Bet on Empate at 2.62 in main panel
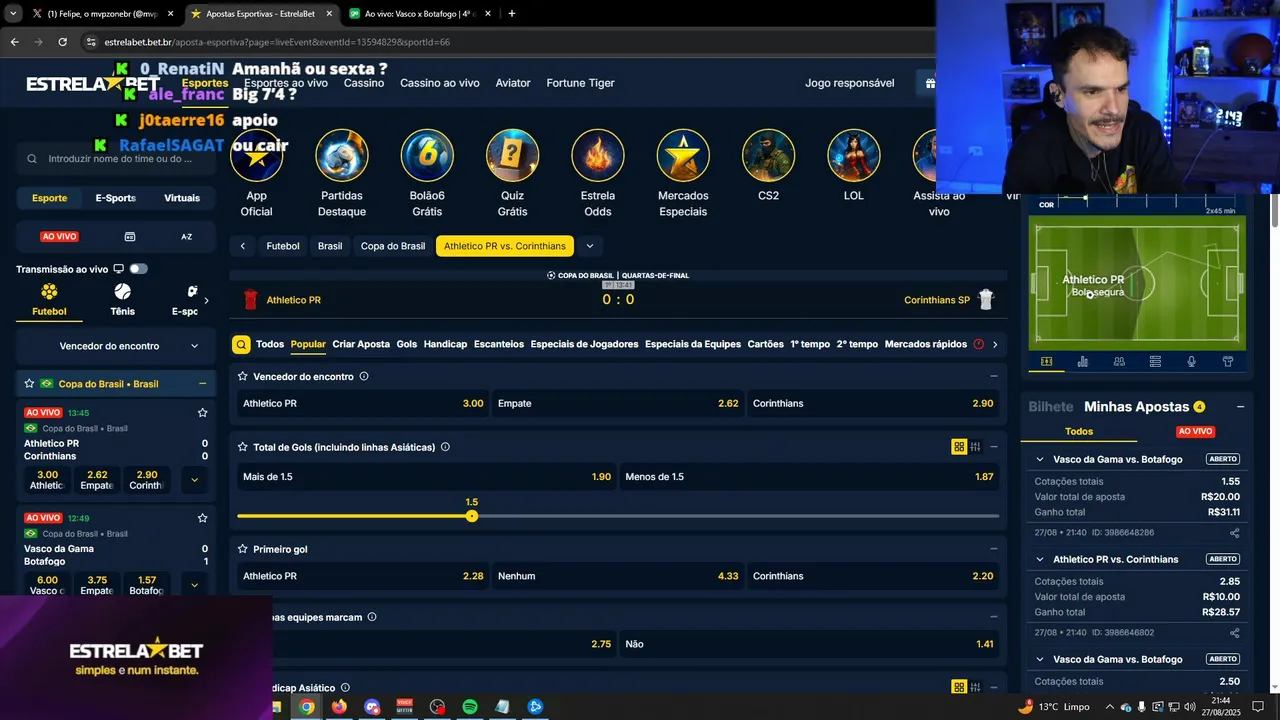 [x=618, y=403]
